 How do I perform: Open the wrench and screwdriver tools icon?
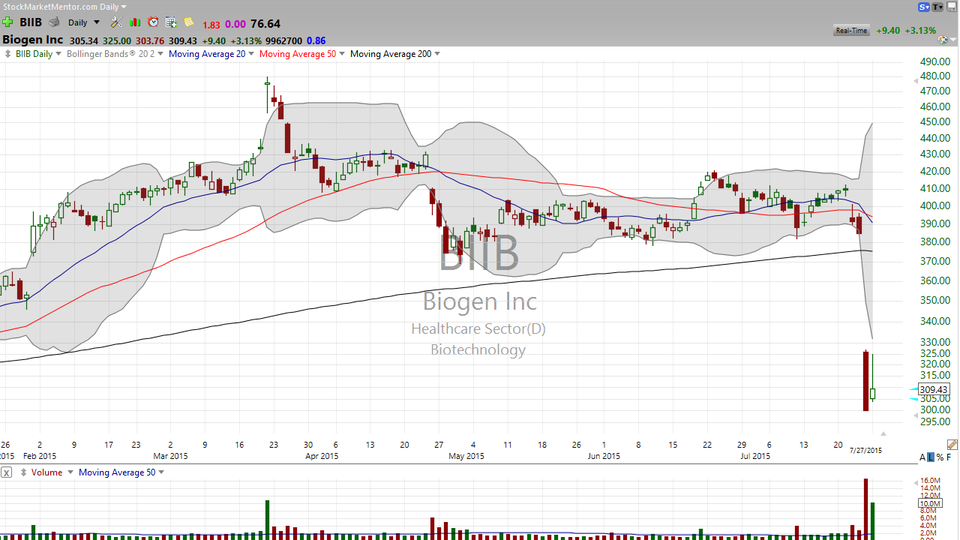coord(116,23)
